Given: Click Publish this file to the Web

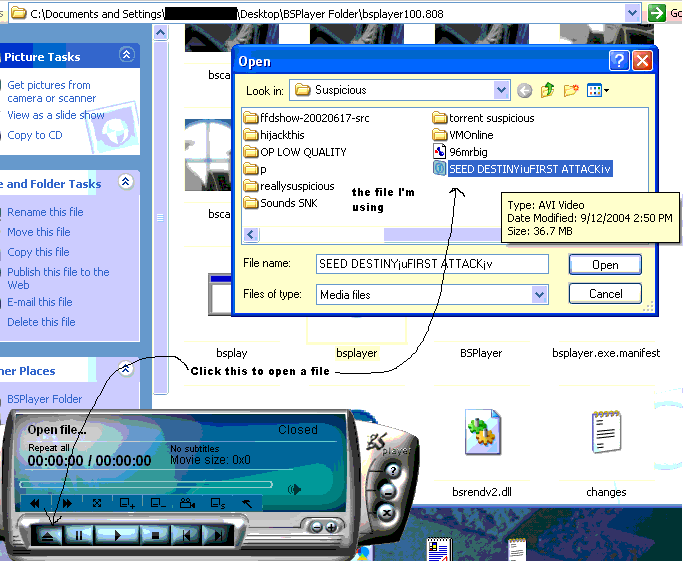Looking at the screenshot, I should (x=58, y=278).
